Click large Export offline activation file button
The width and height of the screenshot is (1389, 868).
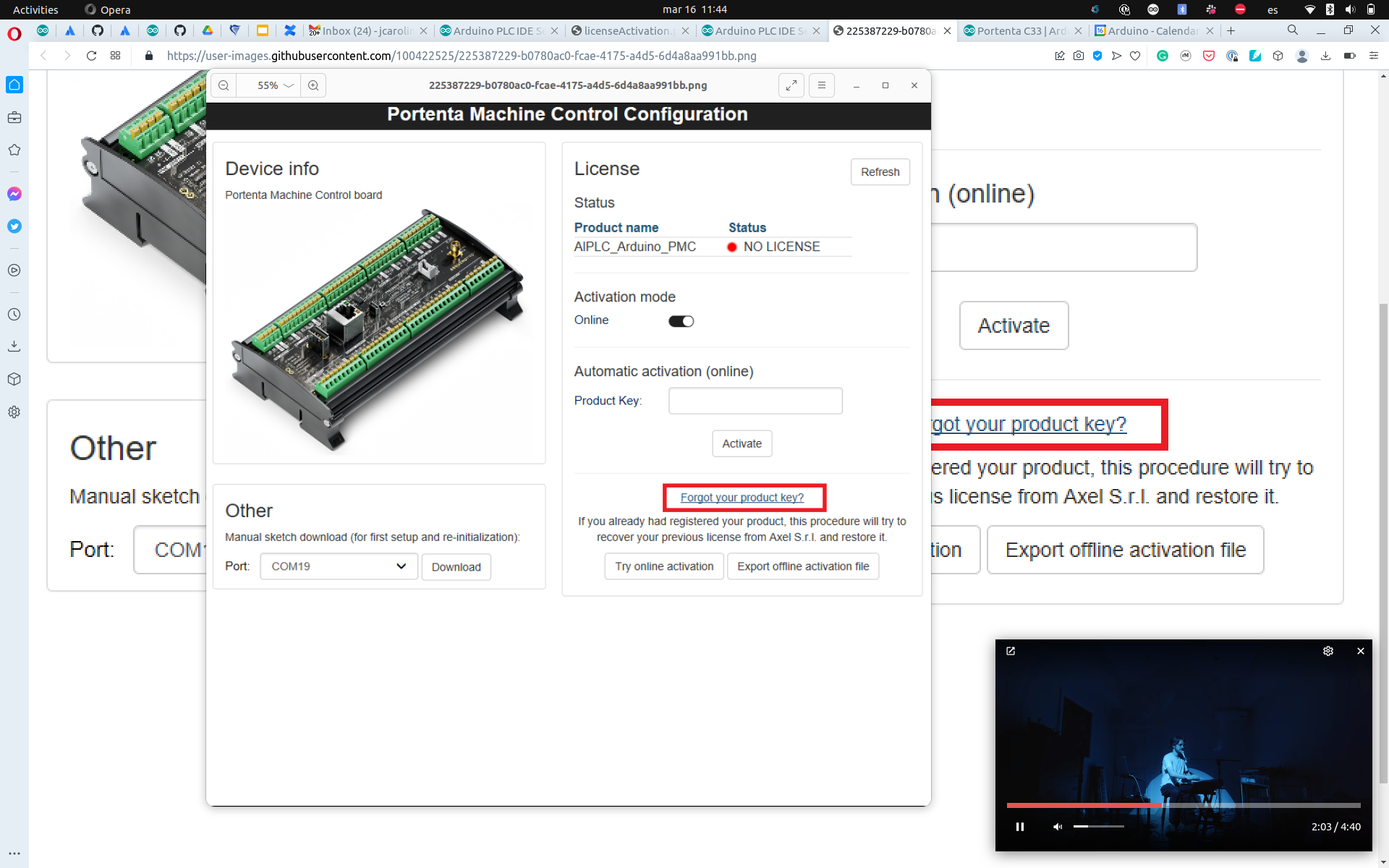coord(1126,550)
